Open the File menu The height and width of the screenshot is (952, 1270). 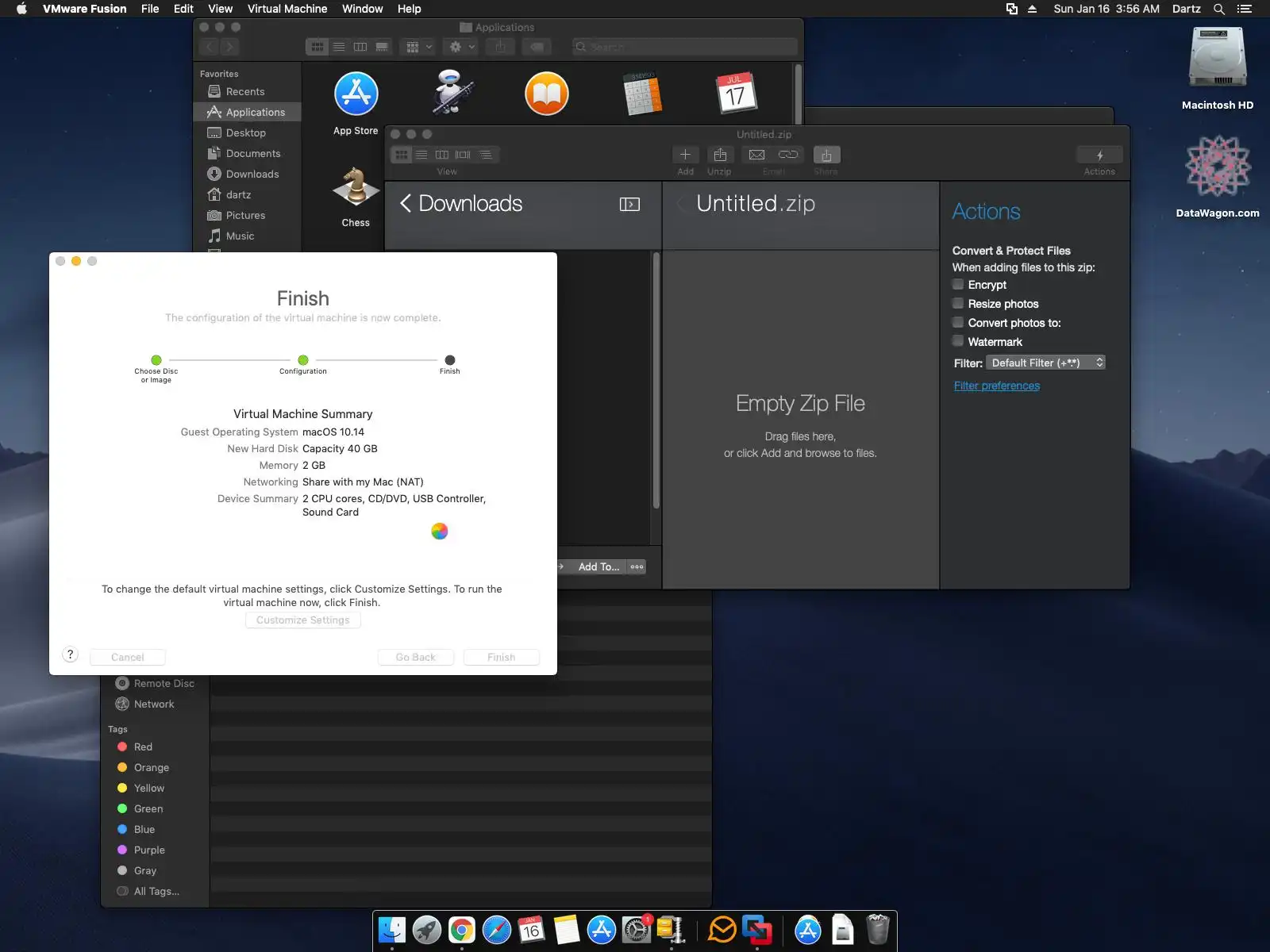point(150,9)
